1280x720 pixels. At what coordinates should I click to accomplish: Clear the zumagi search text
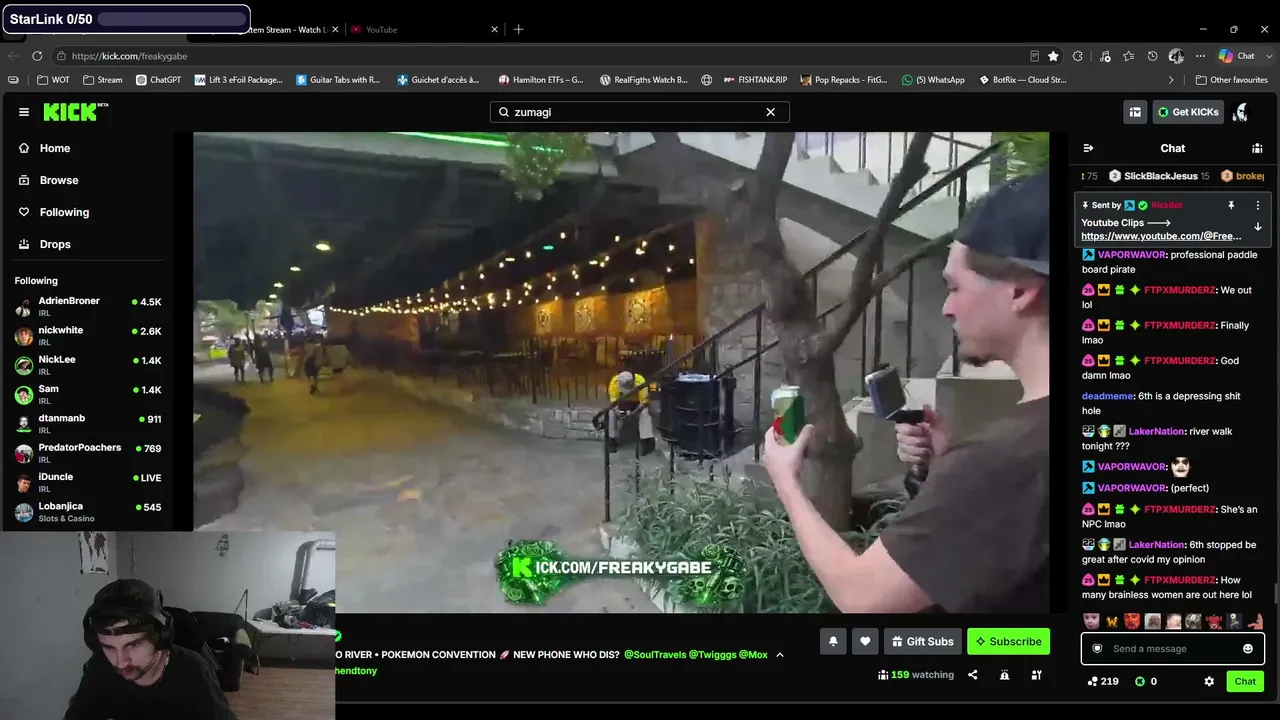770,112
